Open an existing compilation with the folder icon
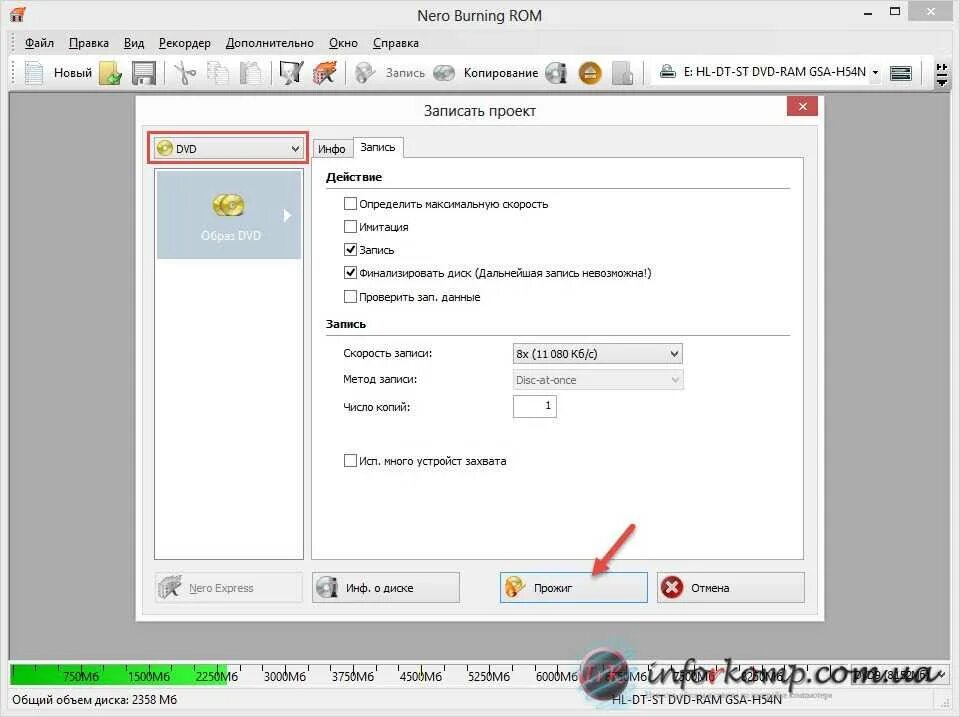The height and width of the screenshot is (717, 960). [110, 73]
